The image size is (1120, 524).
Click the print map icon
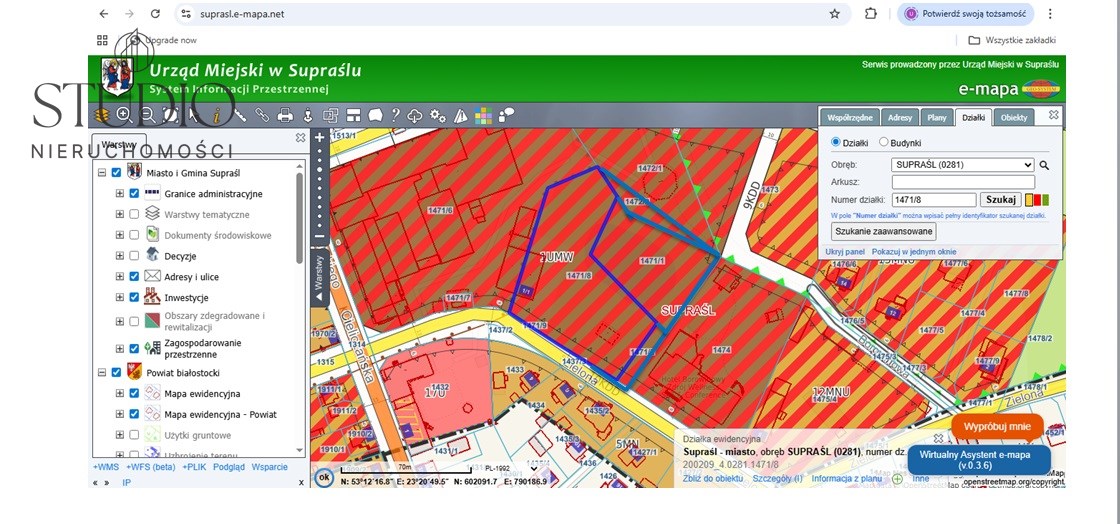click(x=285, y=115)
